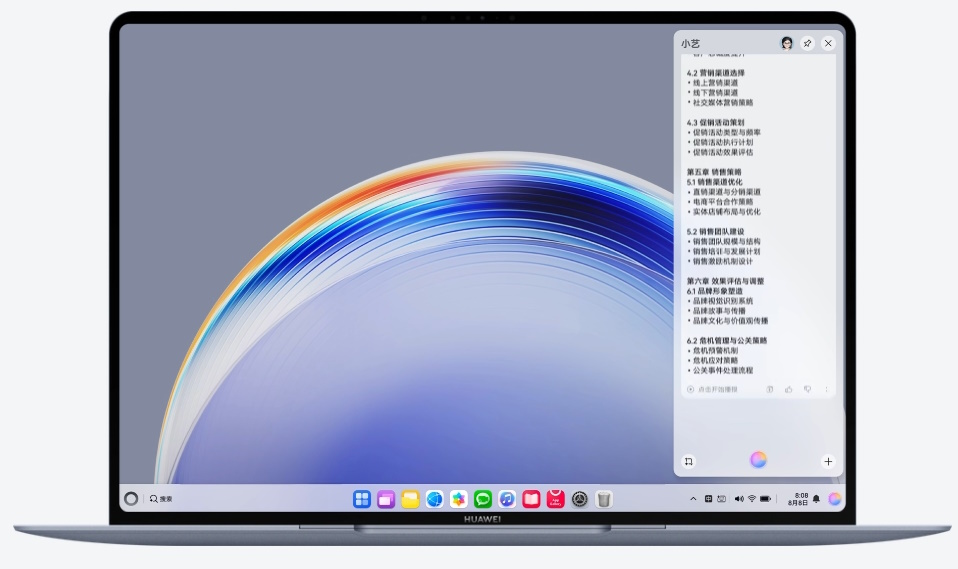
Task: Select bullet 实体店铺布局与优化
Action: tap(726, 211)
